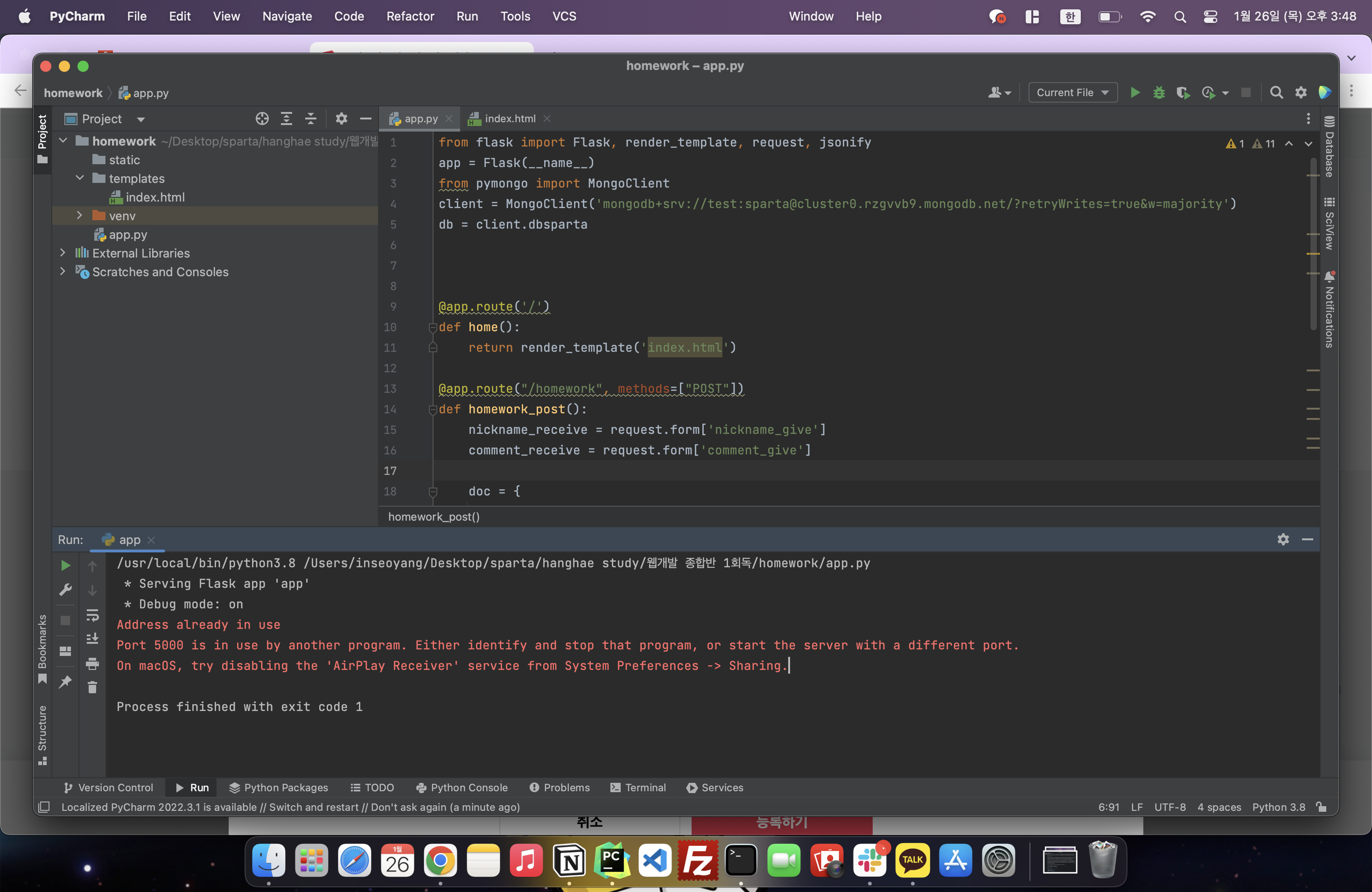The width and height of the screenshot is (1372, 892).
Task: Stop the process in the Run panel
Action: click(66, 620)
